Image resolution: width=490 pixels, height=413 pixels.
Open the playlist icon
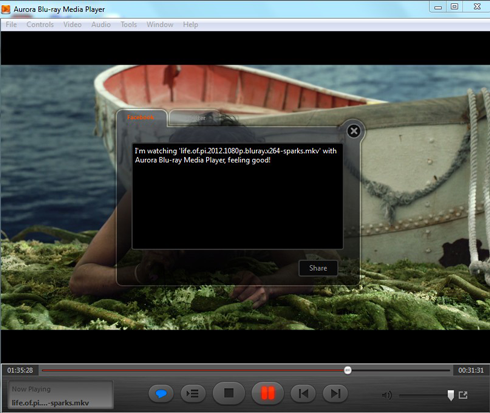pos(193,394)
